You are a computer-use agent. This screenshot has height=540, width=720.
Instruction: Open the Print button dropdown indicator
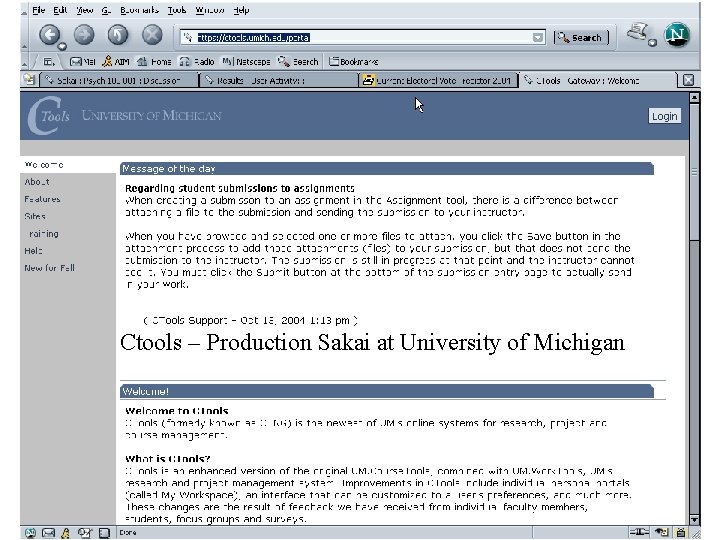pos(652,43)
